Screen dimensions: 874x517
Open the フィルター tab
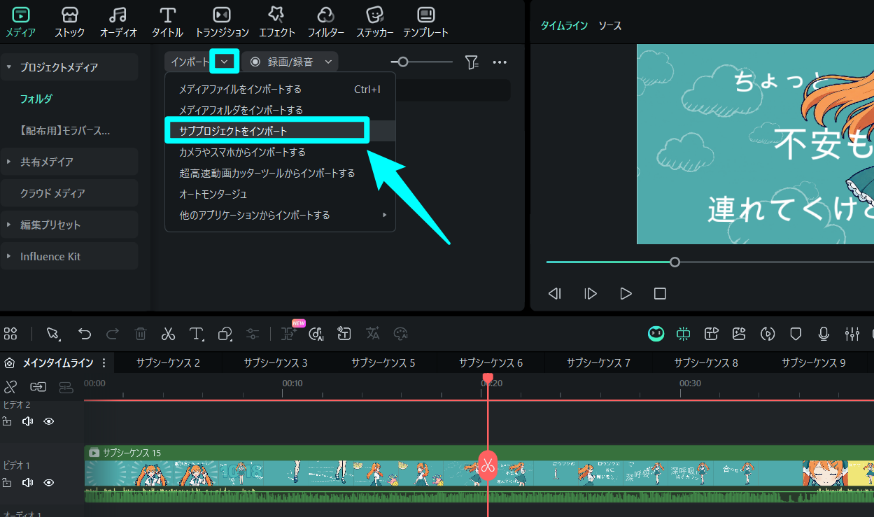[326, 22]
